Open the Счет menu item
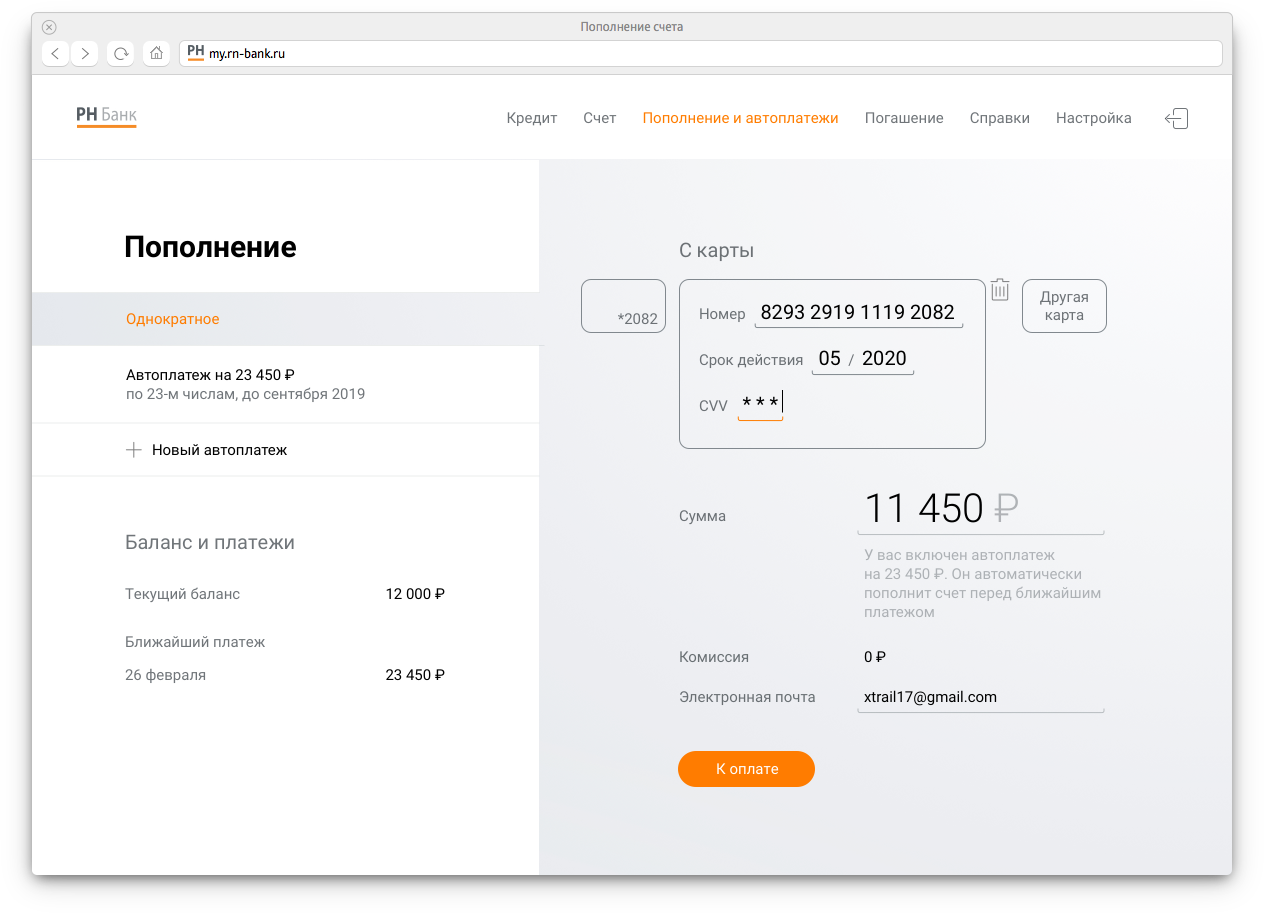 pos(599,118)
